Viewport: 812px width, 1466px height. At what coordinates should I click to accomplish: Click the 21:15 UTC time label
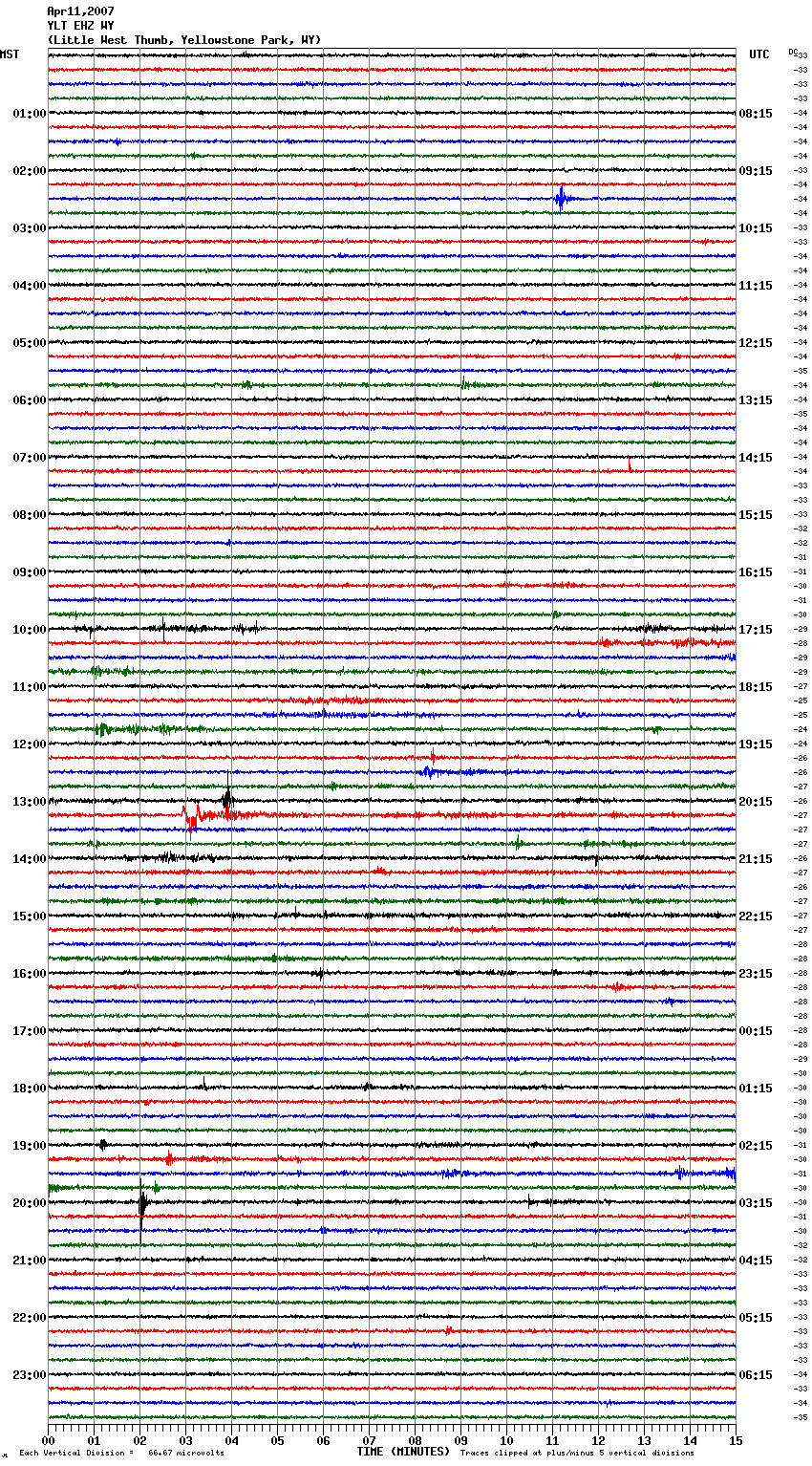coord(756,859)
